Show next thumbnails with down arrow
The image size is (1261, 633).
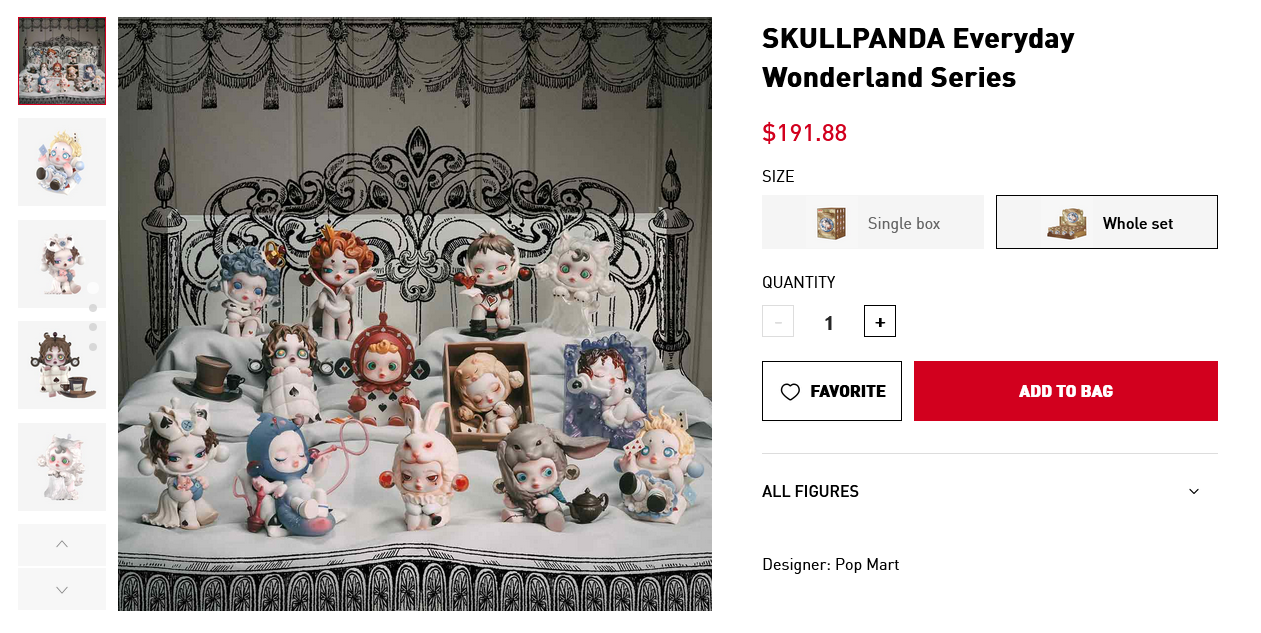pos(62,589)
